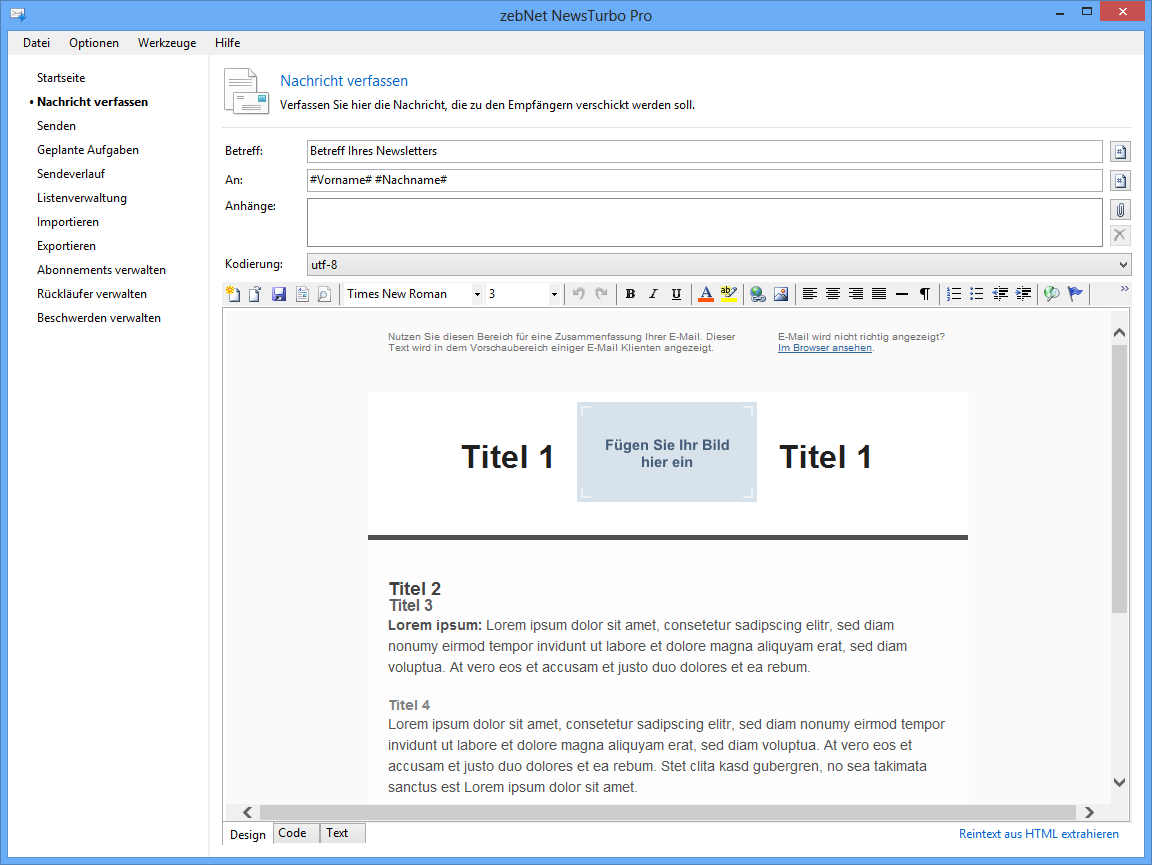Viewport: 1152px width, 865px height.
Task: Click into the An recipient field
Action: pos(705,181)
